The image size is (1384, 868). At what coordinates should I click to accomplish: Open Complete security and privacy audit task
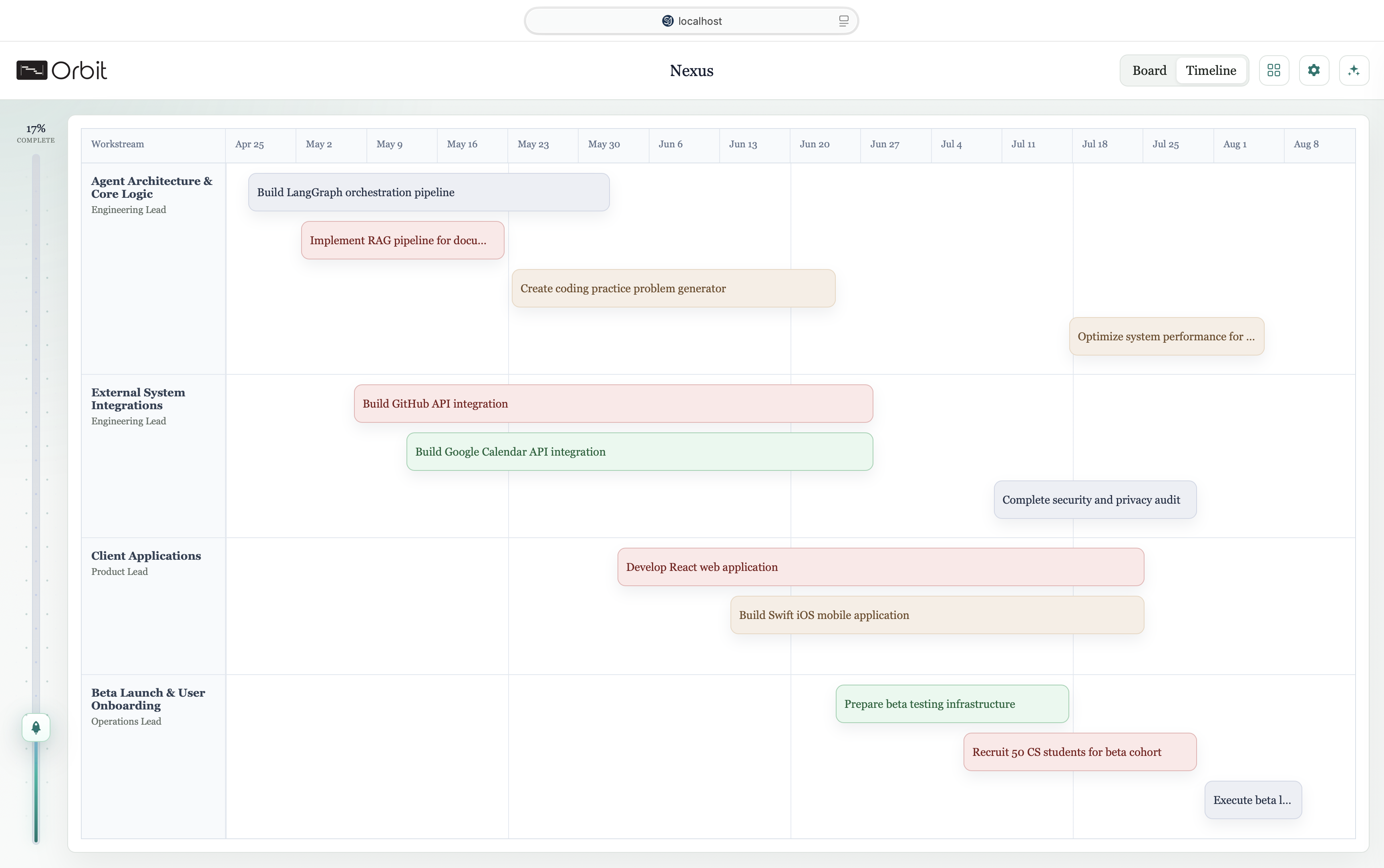click(x=1095, y=500)
